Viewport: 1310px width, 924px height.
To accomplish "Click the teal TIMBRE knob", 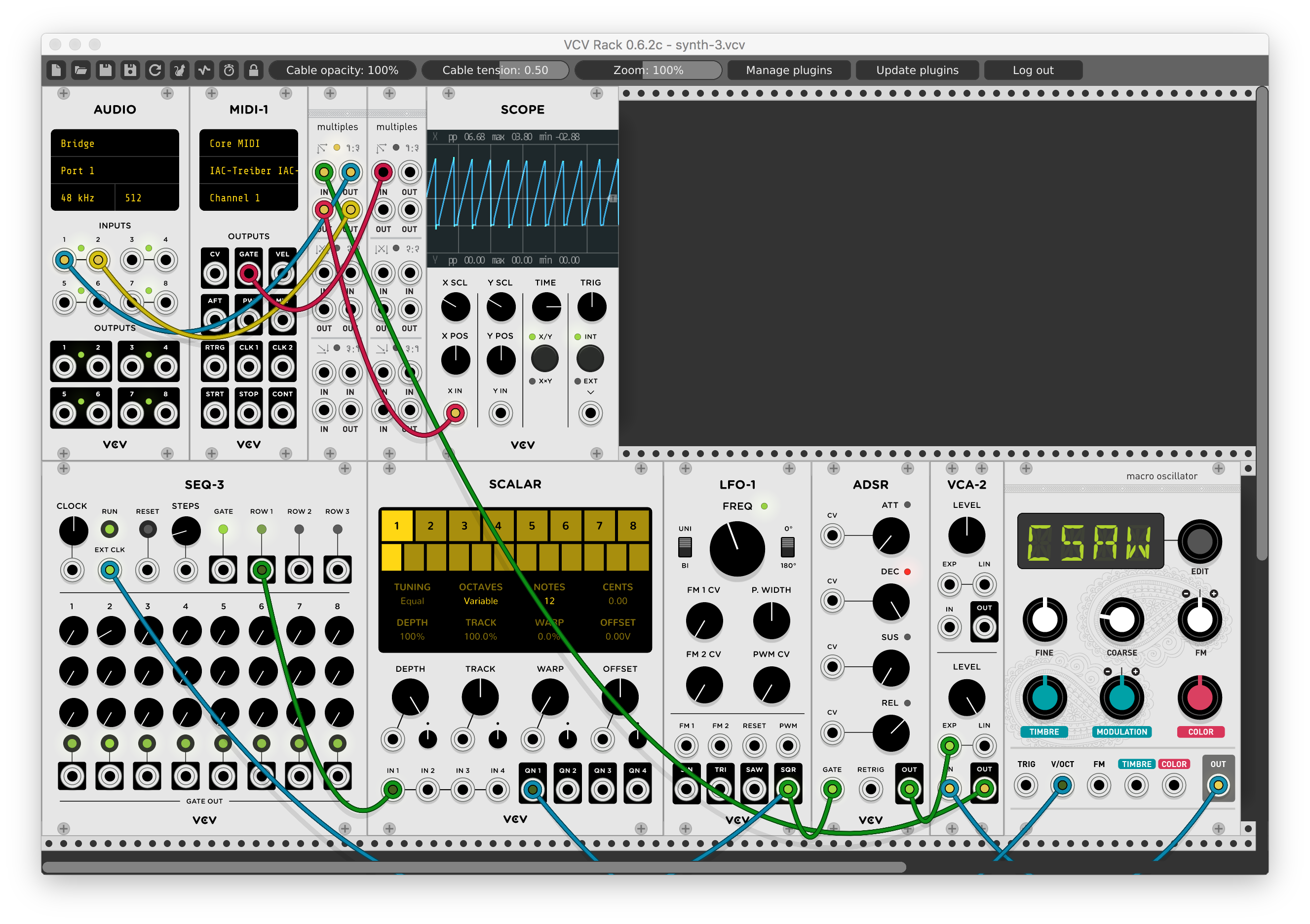I will pyautogui.click(x=1044, y=697).
